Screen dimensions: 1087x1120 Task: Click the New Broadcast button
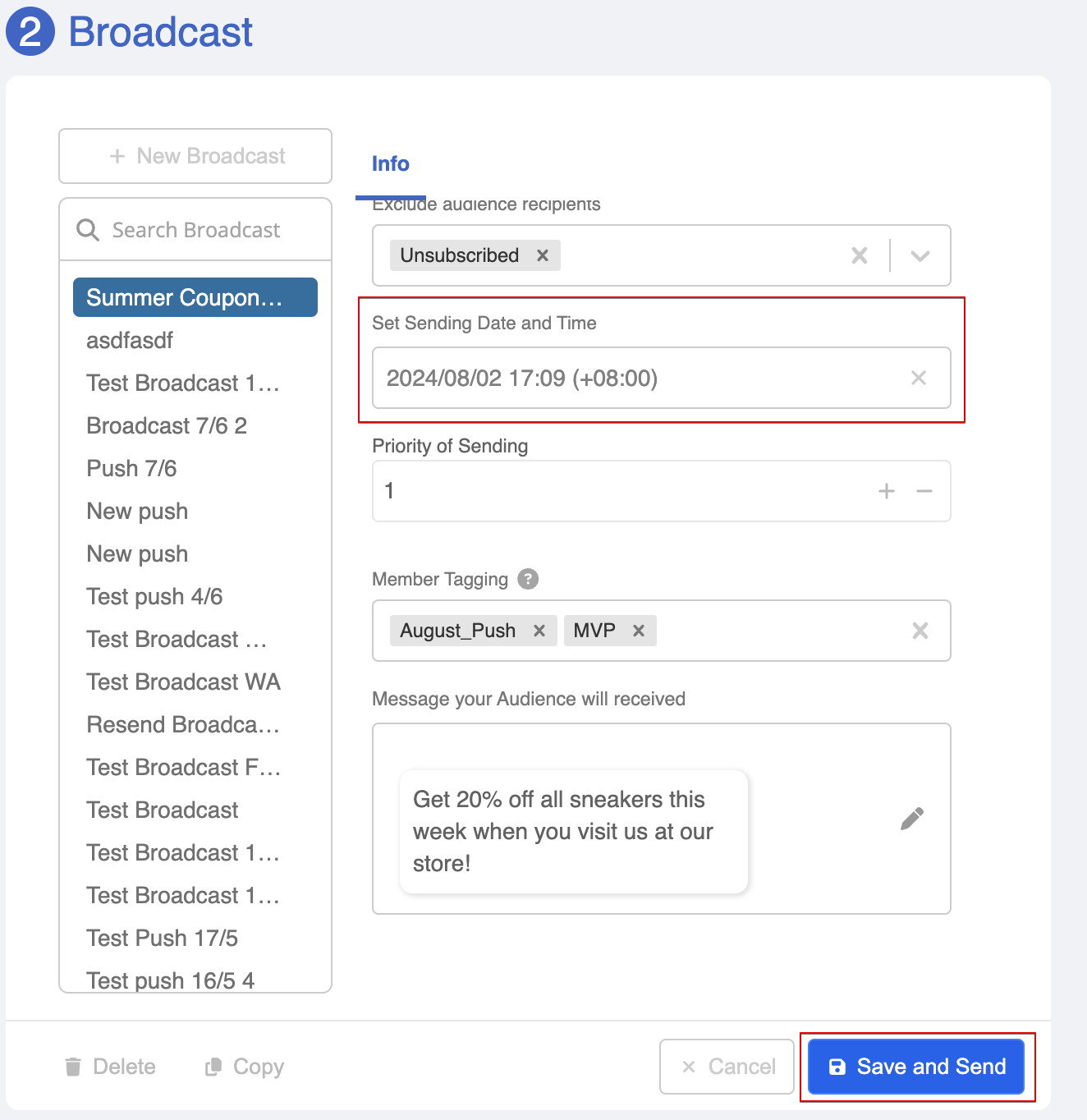point(195,156)
